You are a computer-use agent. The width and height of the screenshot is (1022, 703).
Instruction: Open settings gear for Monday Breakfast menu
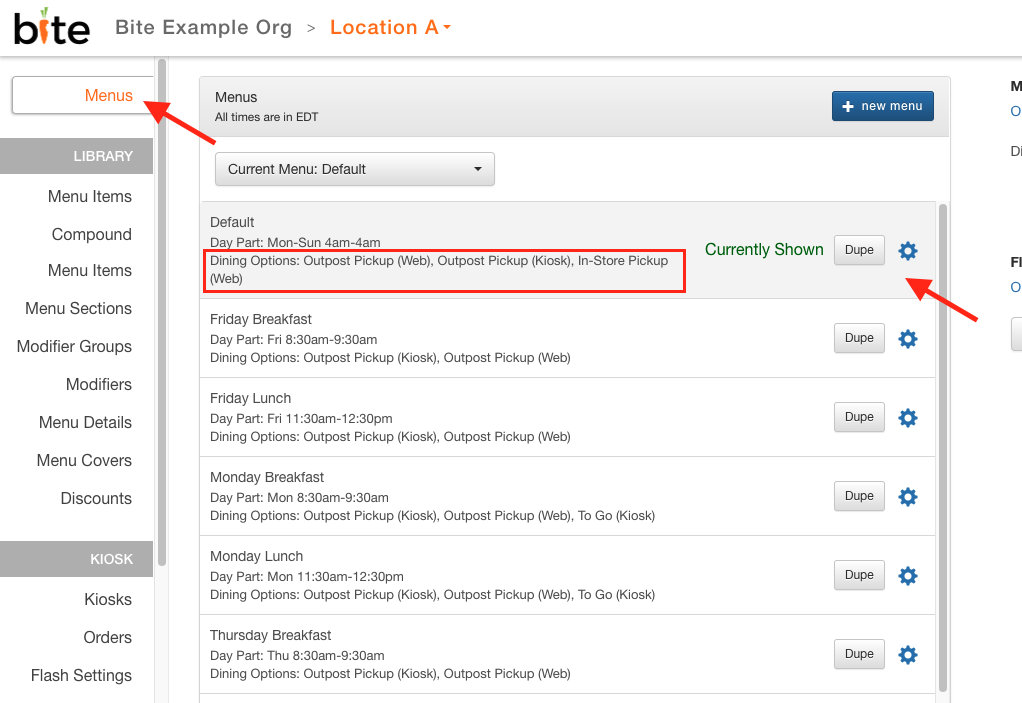(907, 497)
